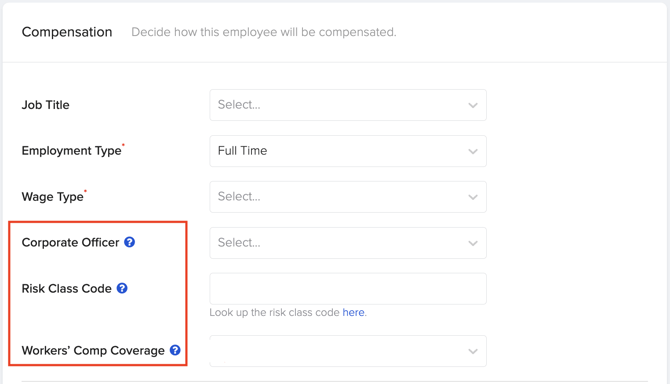Click the Employment Type chevron arrow
670x384 pixels.
pos(473,152)
